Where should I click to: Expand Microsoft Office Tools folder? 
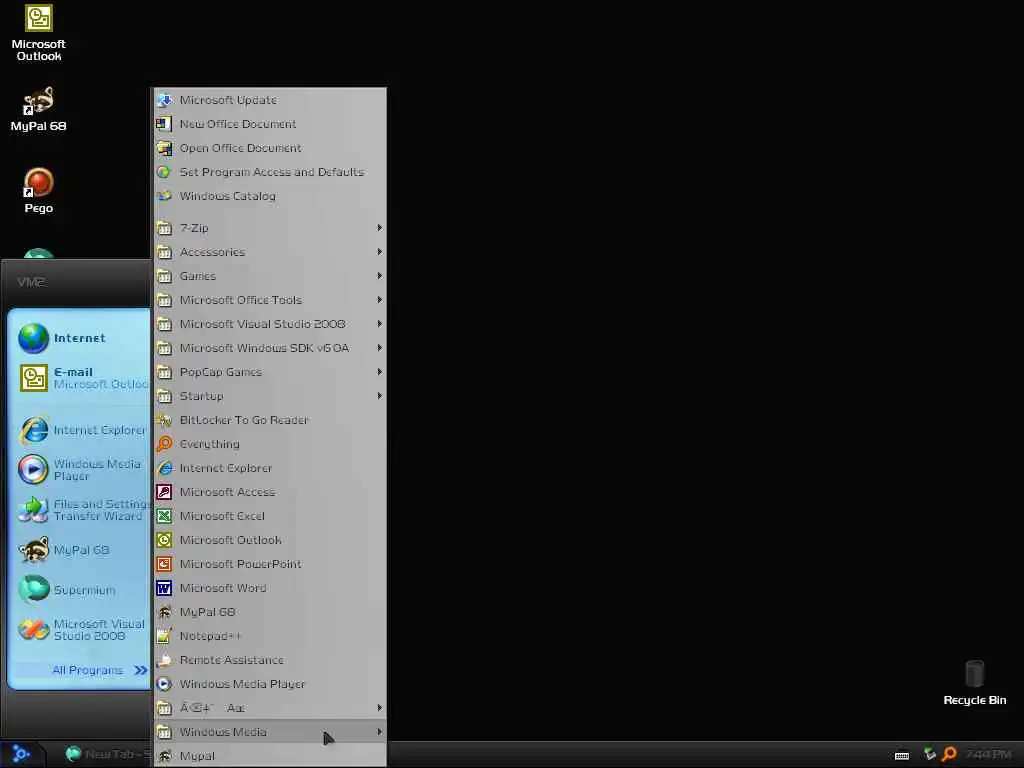coord(270,300)
